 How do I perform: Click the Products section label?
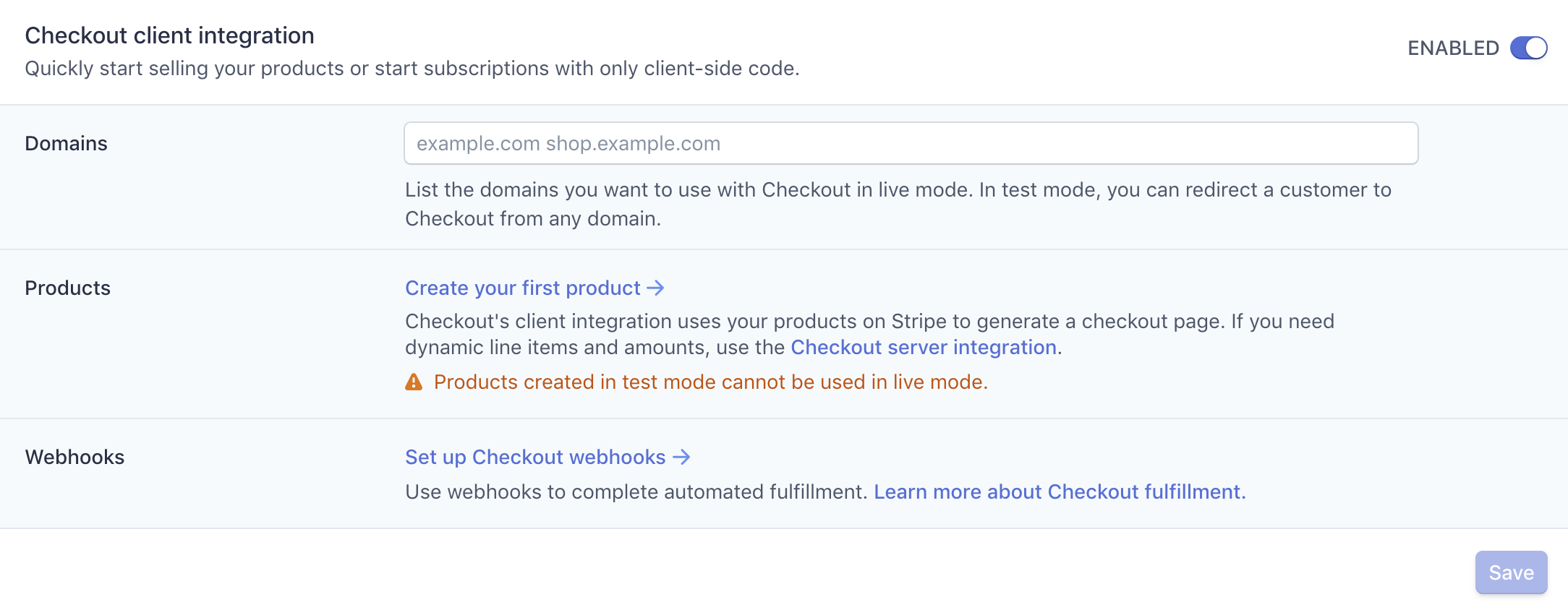(x=67, y=288)
